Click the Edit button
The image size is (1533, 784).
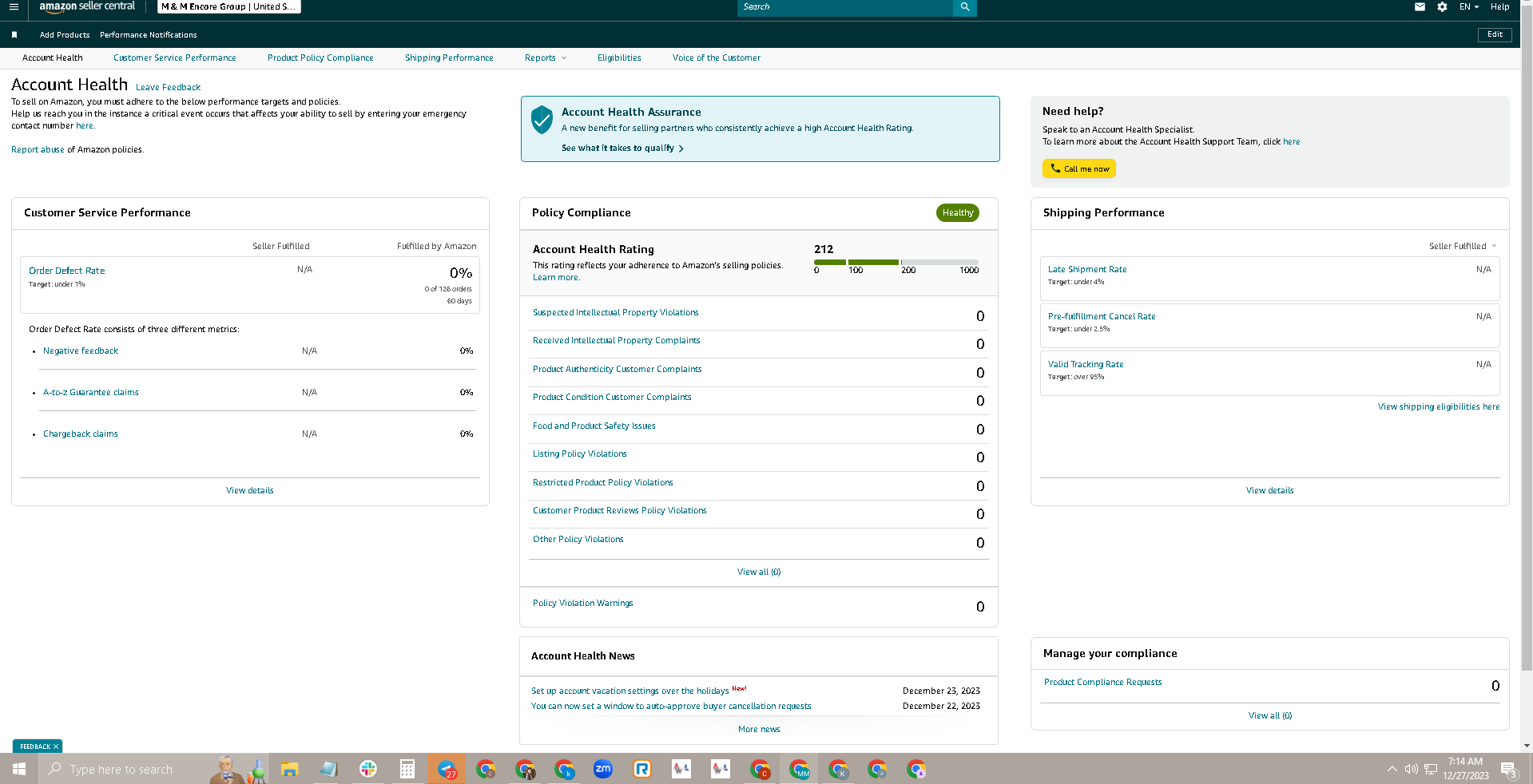1495,34
